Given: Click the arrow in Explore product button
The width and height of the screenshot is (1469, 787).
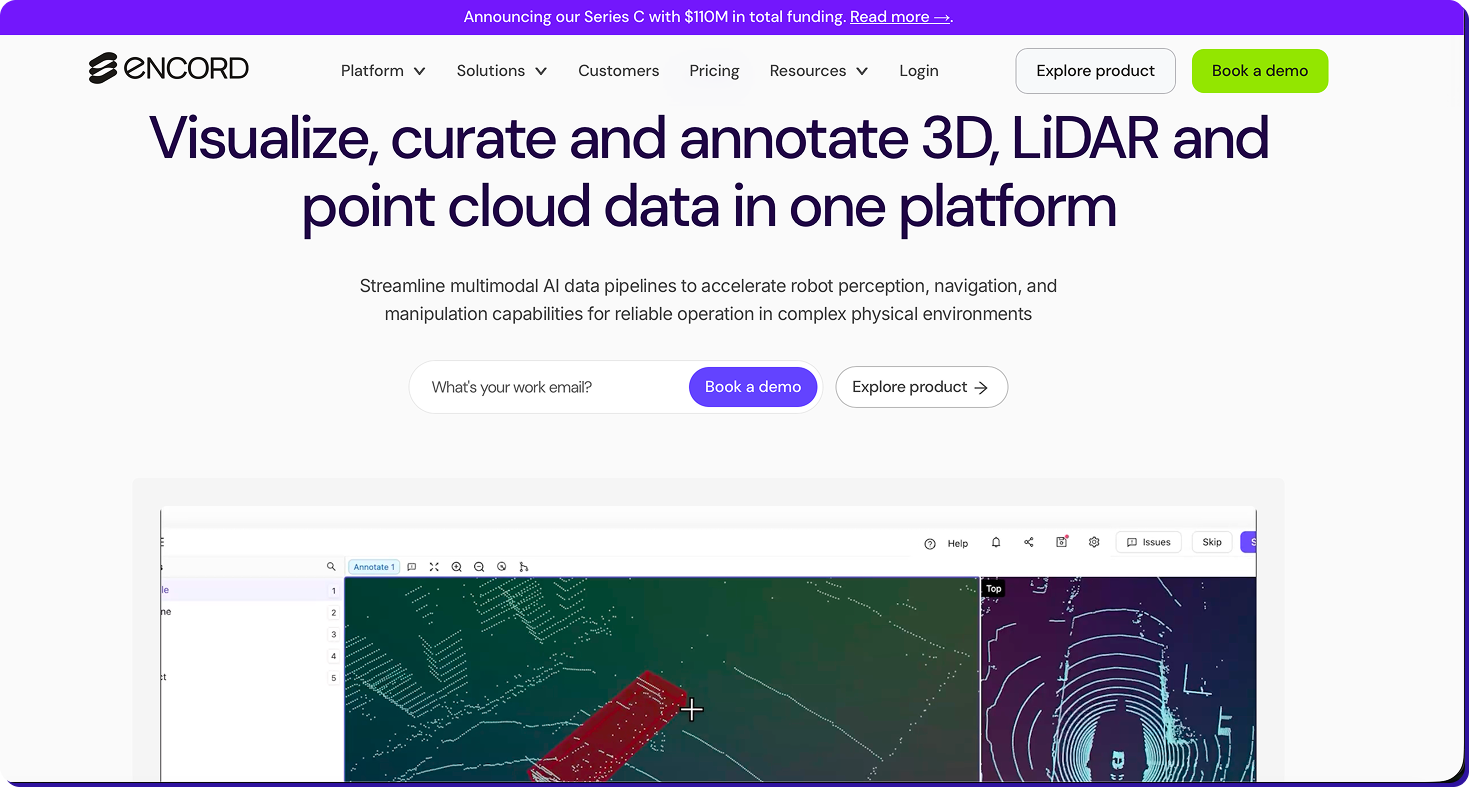Looking at the screenshot, I should (x=981, y=388).
